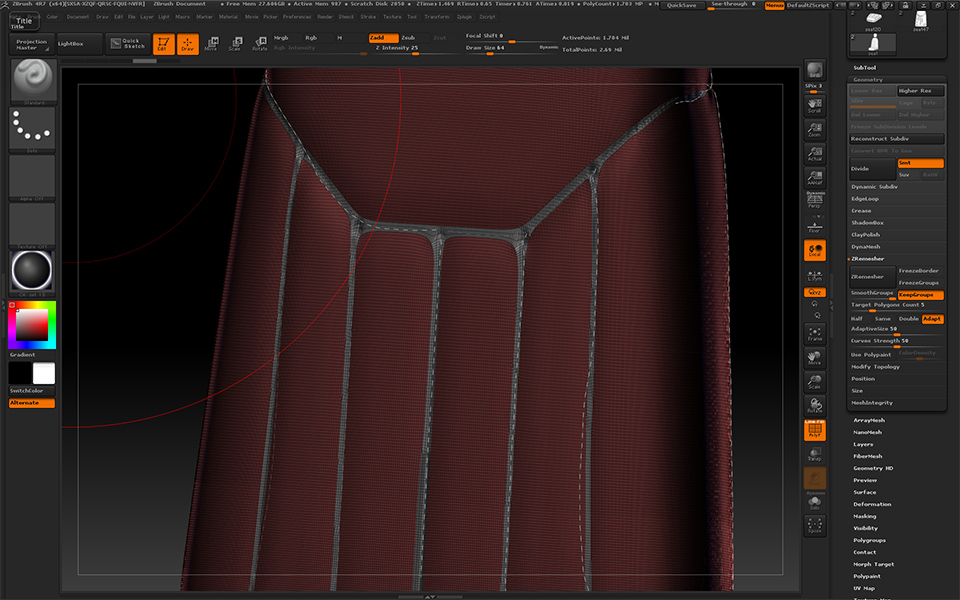Viewport: 960px width, 600px height.
Task: Click the Alternate button
Action: click(x=32, y=403)
